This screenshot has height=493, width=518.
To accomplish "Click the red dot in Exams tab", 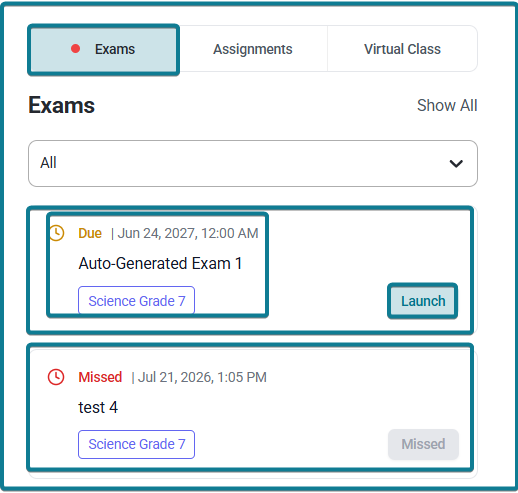I will tap(76, 49).
